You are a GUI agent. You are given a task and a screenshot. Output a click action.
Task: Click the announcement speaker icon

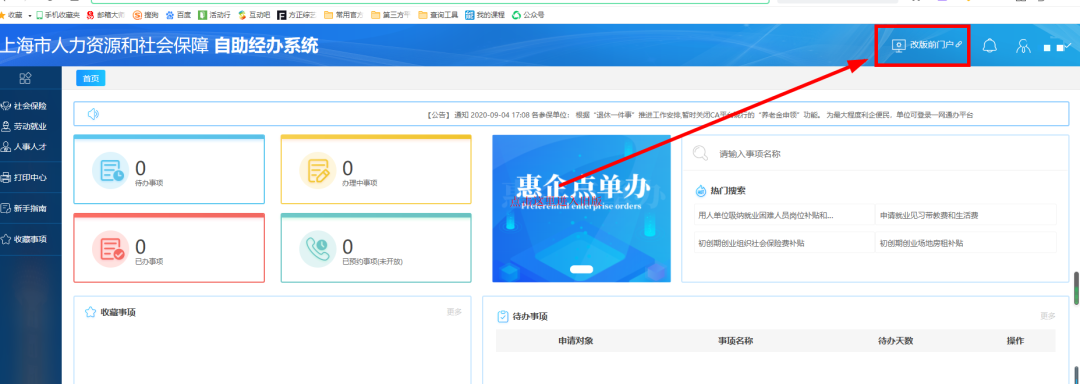tap(93, 114)
